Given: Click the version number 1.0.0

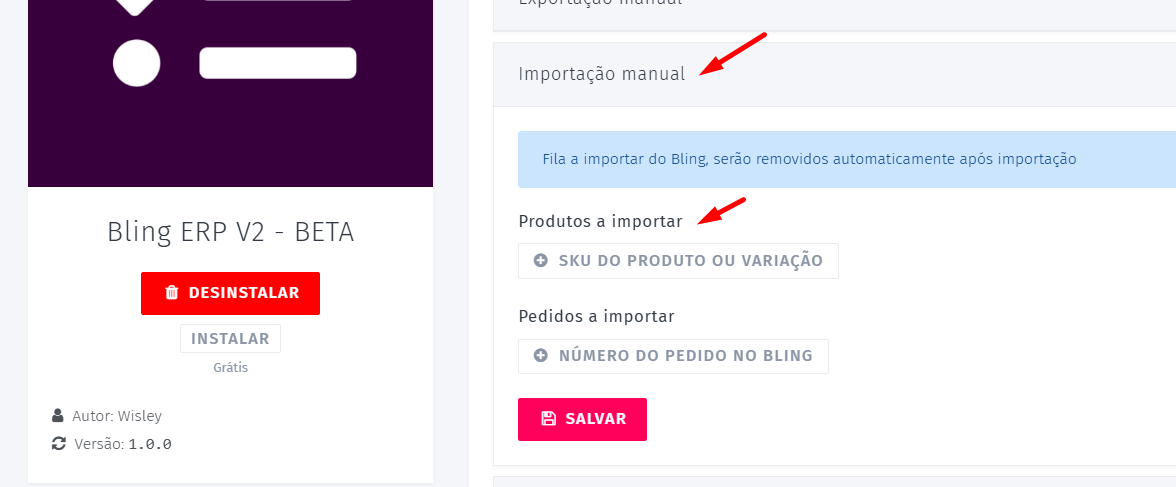Looking at the screenshot, I should 150,444.
